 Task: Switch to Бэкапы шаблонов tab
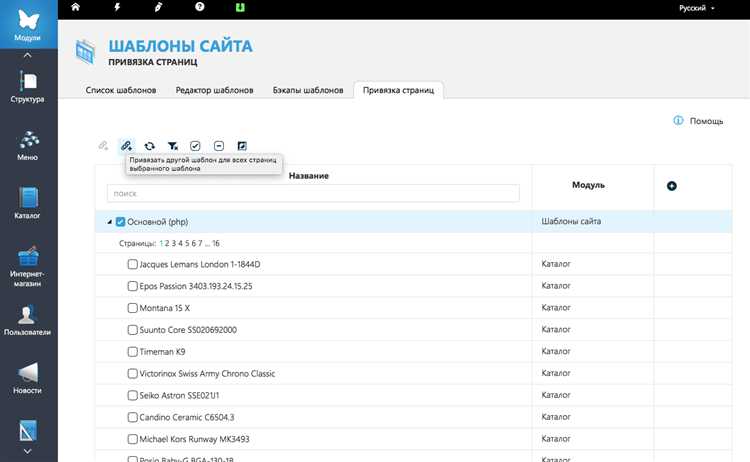coord(308,90)
